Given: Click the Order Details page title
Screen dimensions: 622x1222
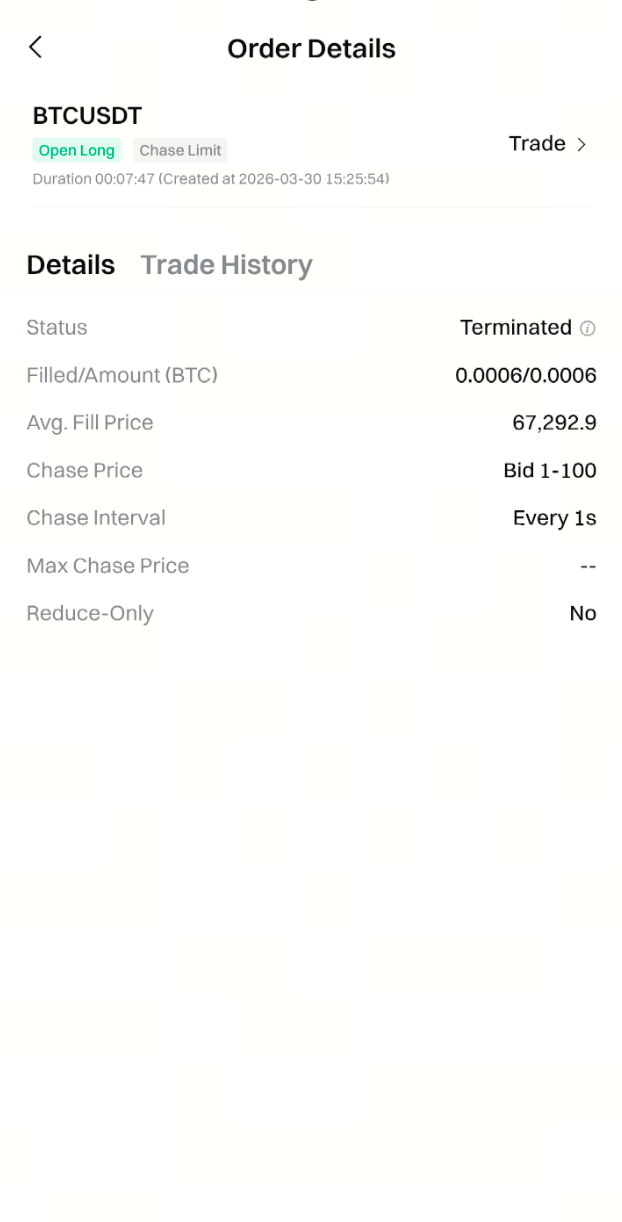Looking at the screenshot, I should (x=311, y=49).
